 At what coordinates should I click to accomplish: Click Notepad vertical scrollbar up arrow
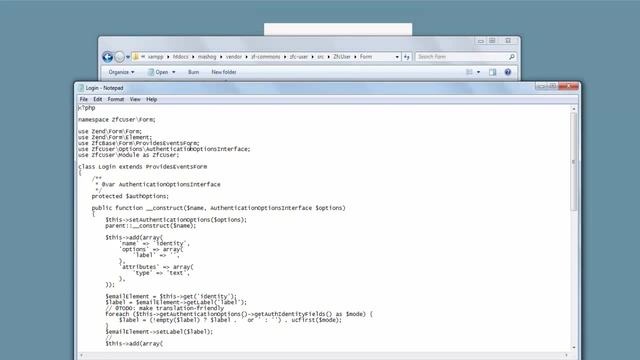[x=574, y=109]
